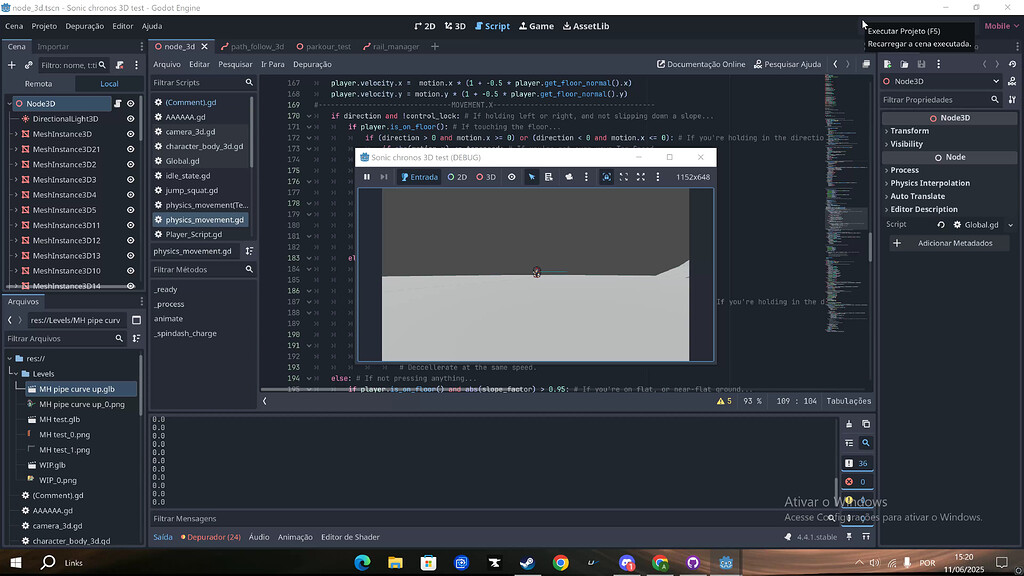Jump to _spindash_charge method
Image resolution: width=1024 pixels, height=576 pixels.
pos(185,333)
